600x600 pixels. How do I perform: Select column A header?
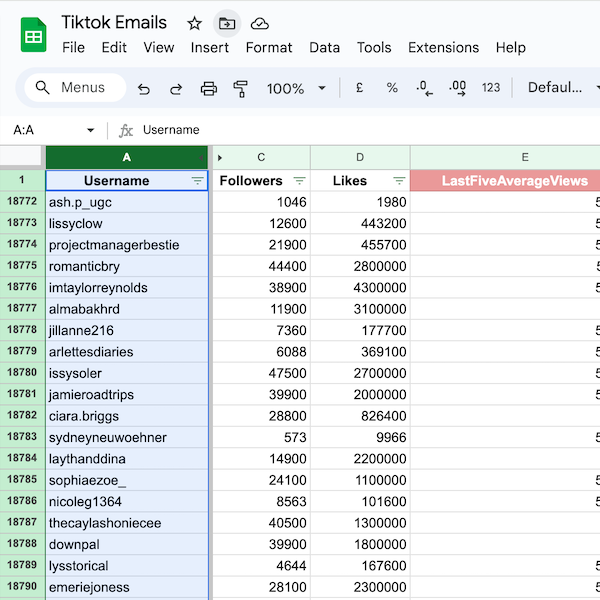point(127,157)
